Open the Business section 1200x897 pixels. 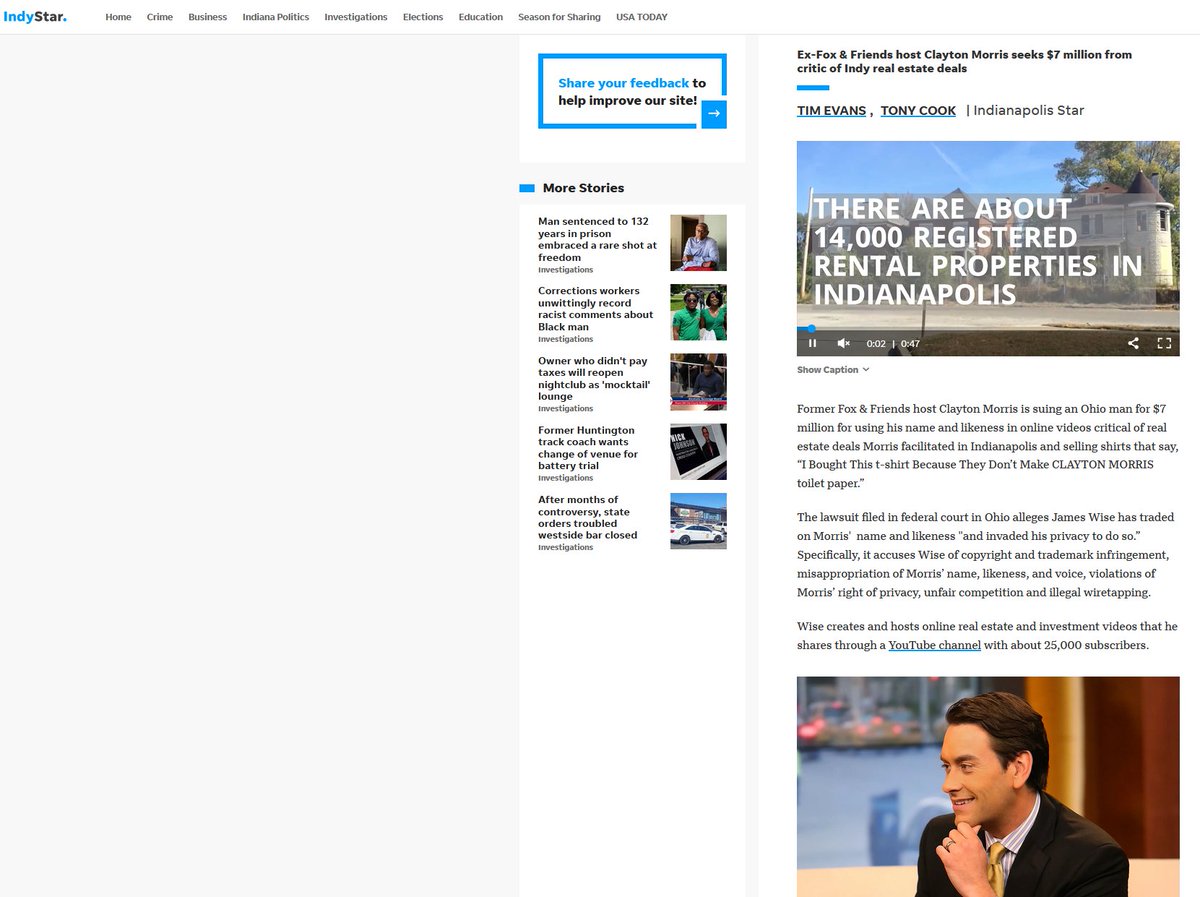pyautogui.click(x=208, y=17)
